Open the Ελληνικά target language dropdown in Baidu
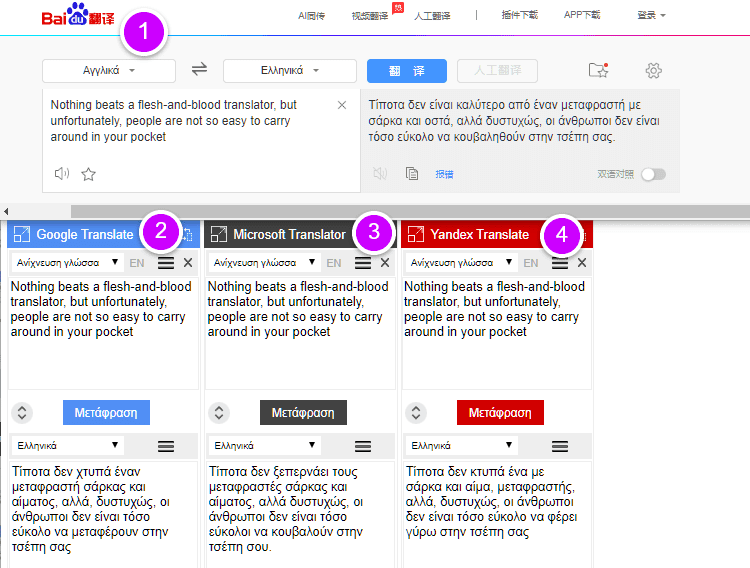This screenshot has width=750, height=568. coord(290,71)
